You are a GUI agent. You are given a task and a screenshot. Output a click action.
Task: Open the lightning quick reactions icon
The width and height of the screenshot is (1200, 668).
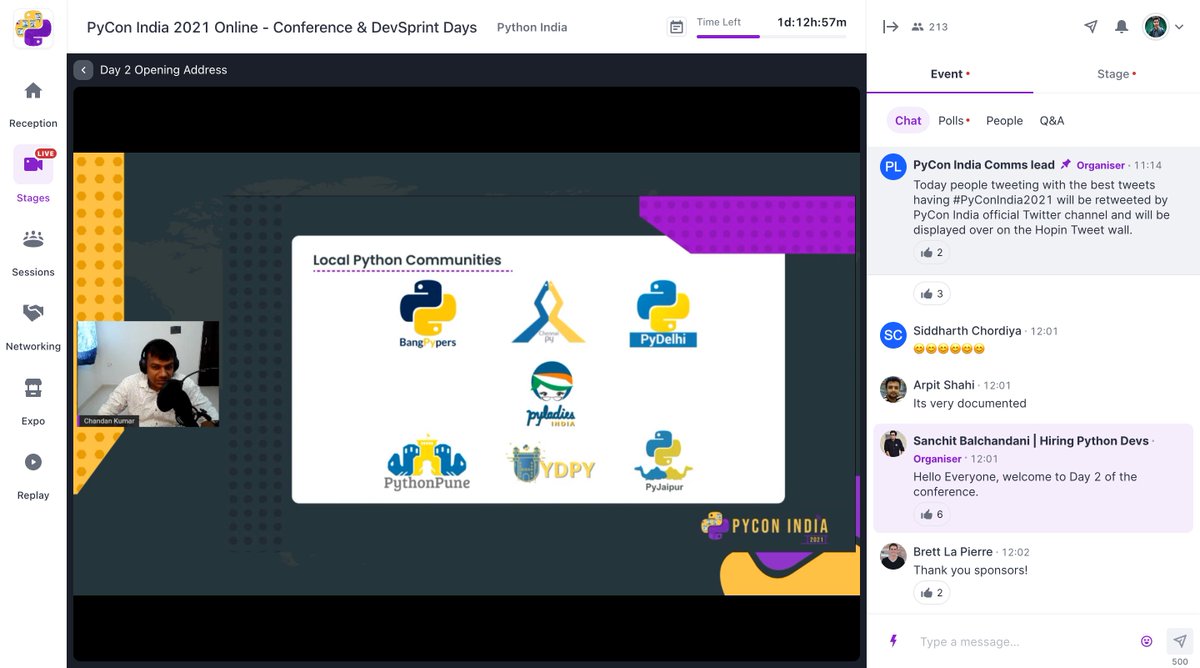[894, 641]
